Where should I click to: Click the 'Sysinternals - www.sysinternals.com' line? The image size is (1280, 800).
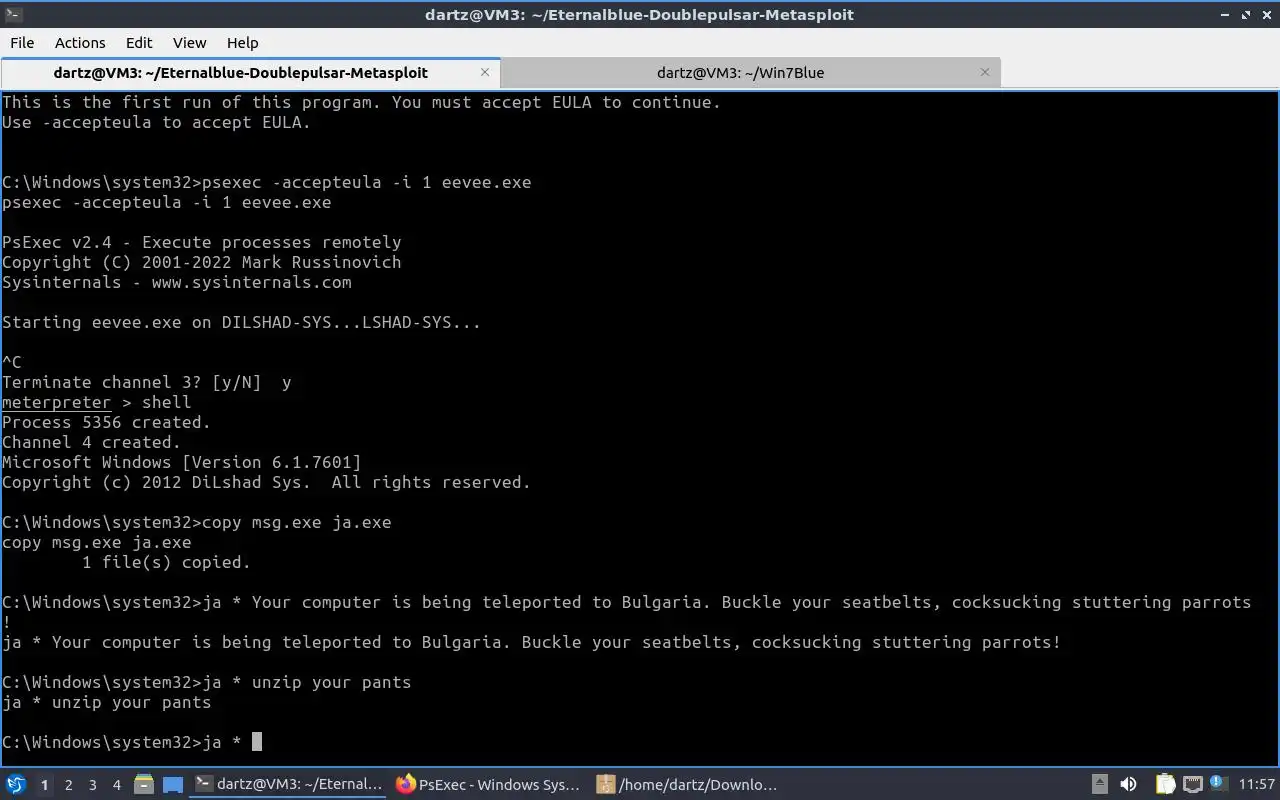[x=177, y=282]
